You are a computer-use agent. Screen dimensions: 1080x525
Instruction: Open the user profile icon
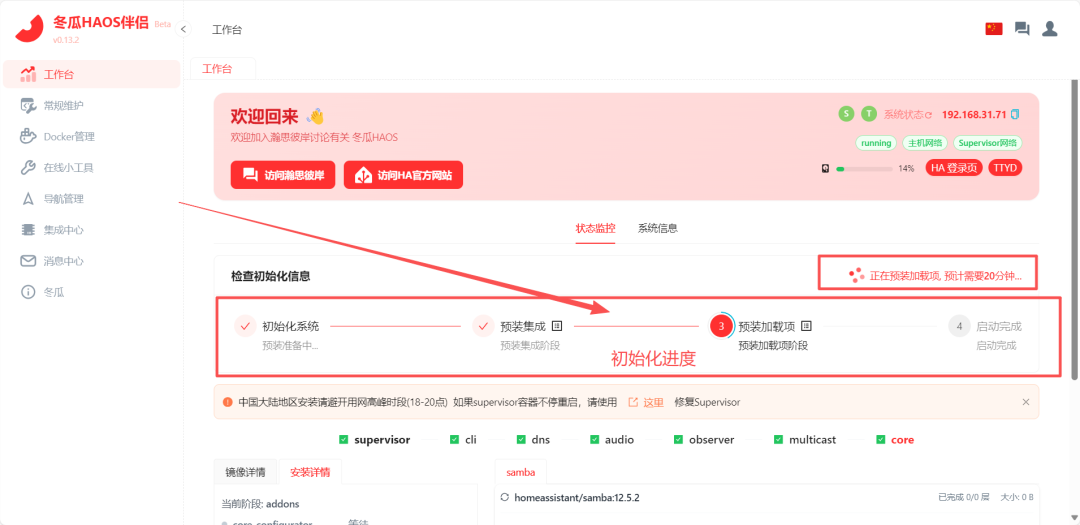coord(1049,29)
